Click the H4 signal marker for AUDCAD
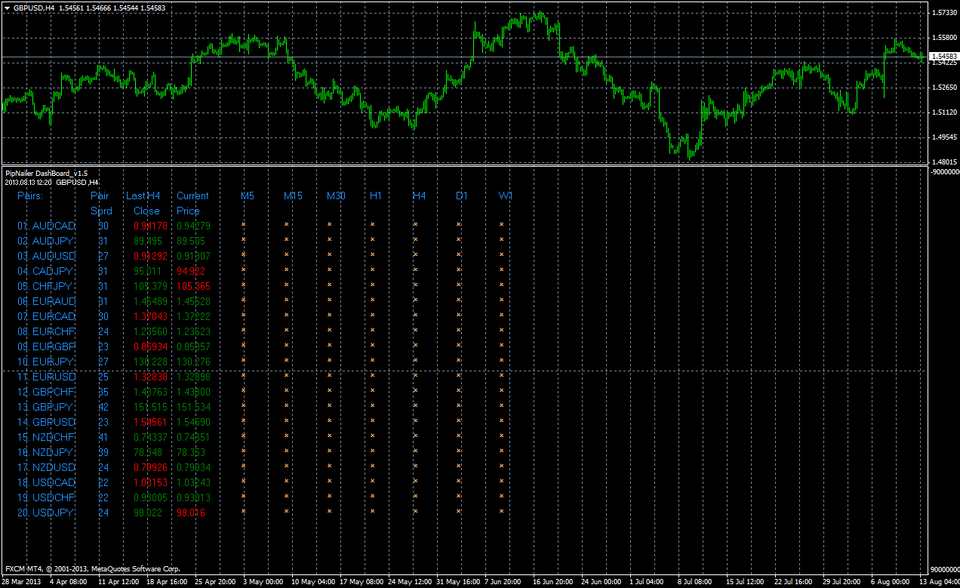Viewport: 960px width, 588px height. point(415,226)
